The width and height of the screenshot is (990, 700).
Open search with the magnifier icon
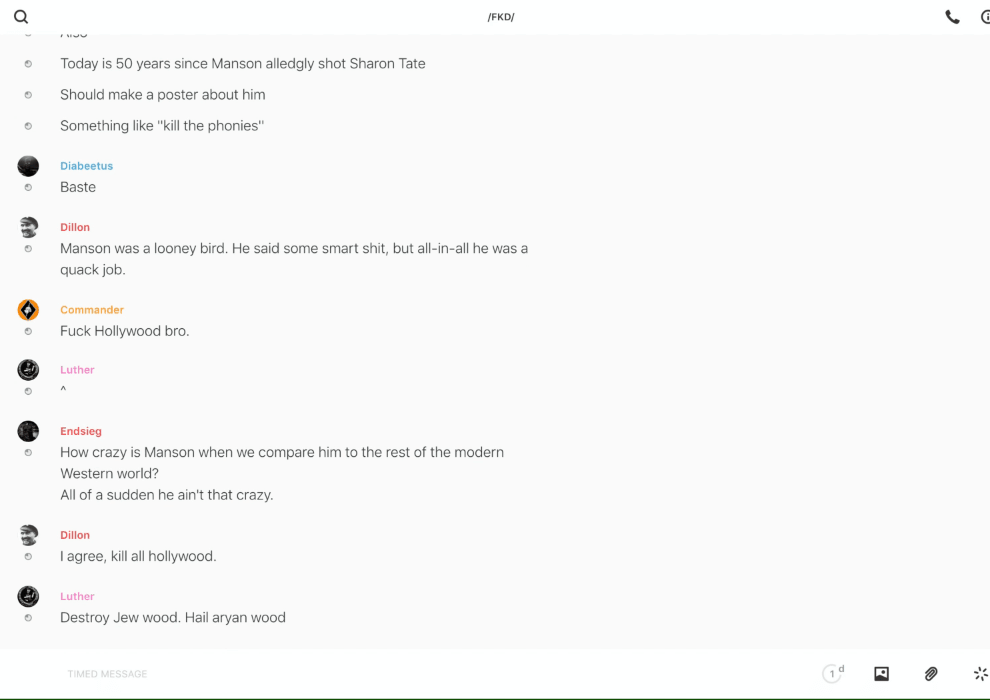21,17
